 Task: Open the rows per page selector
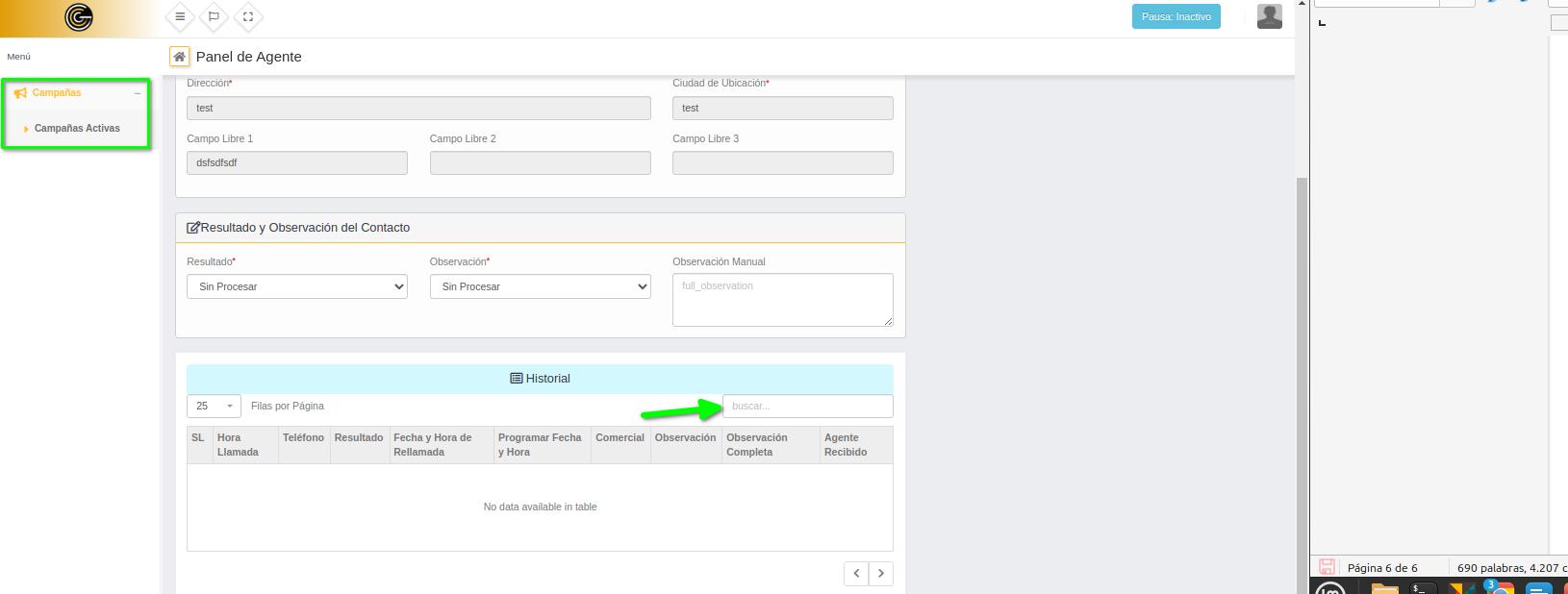click(214, 407)
